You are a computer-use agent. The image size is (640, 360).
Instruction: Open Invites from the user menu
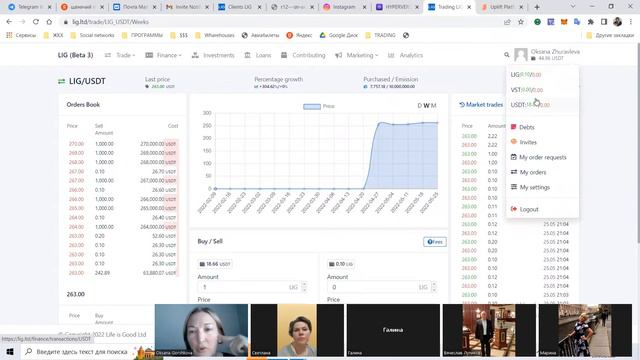(542, 142)
